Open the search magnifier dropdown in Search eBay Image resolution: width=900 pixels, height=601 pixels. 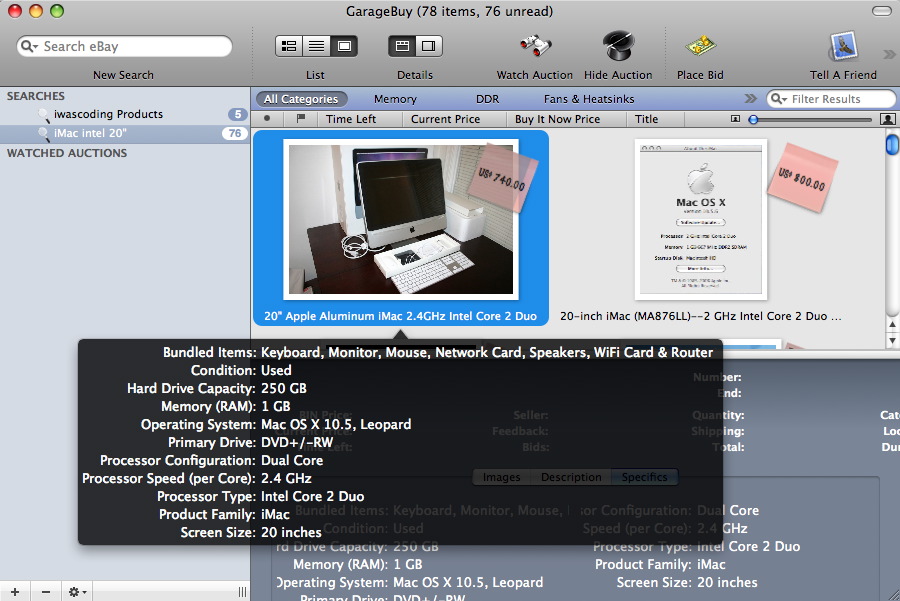[x=29, y=46]
